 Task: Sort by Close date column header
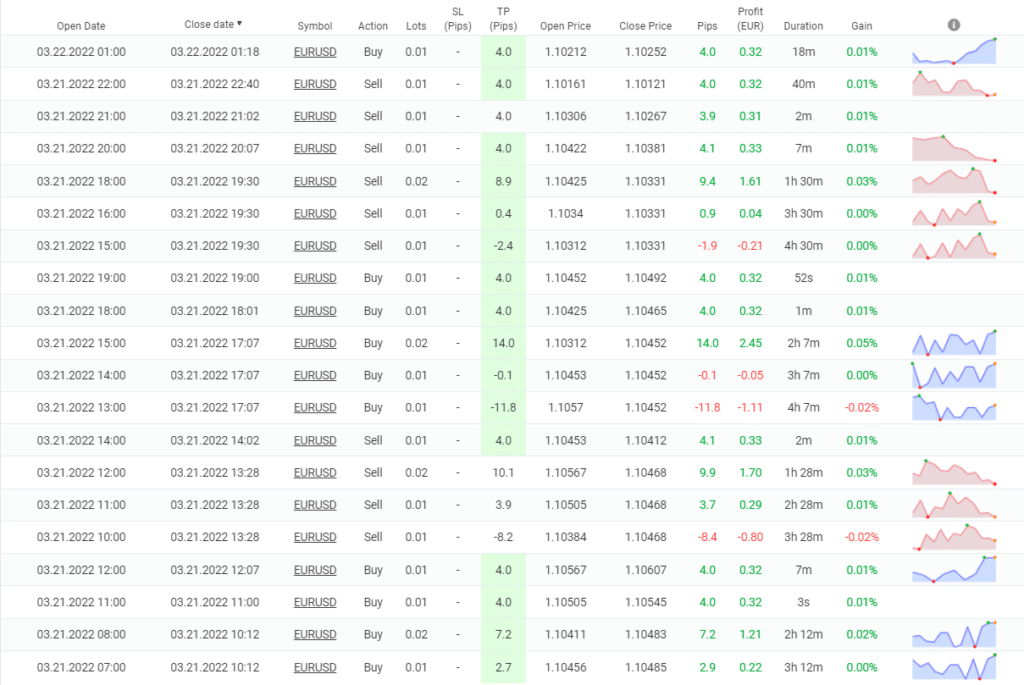point(213,24)
